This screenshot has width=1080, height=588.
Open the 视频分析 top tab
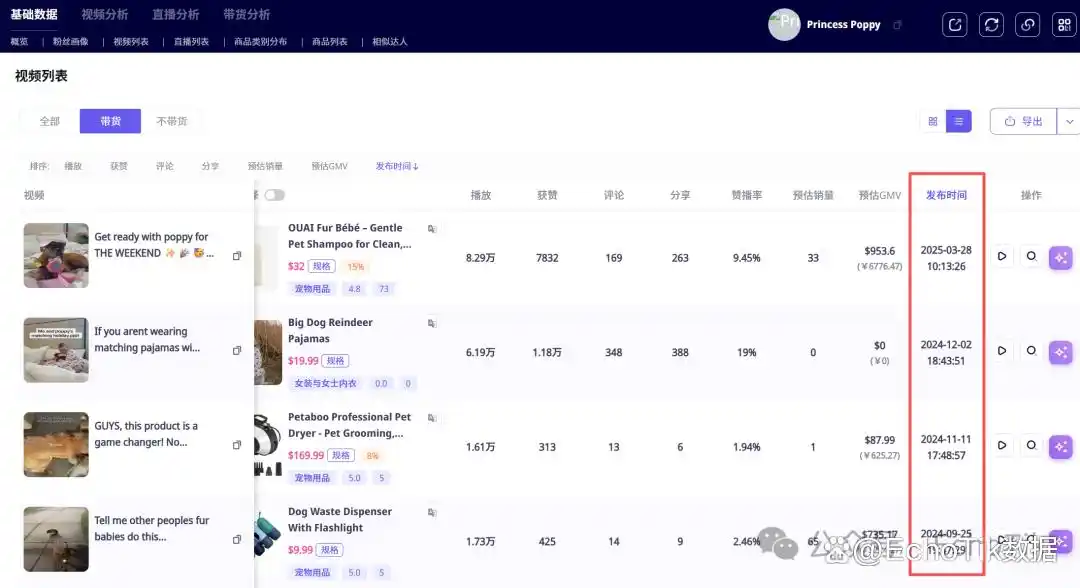pyautogui.click(x=105, y=15)
